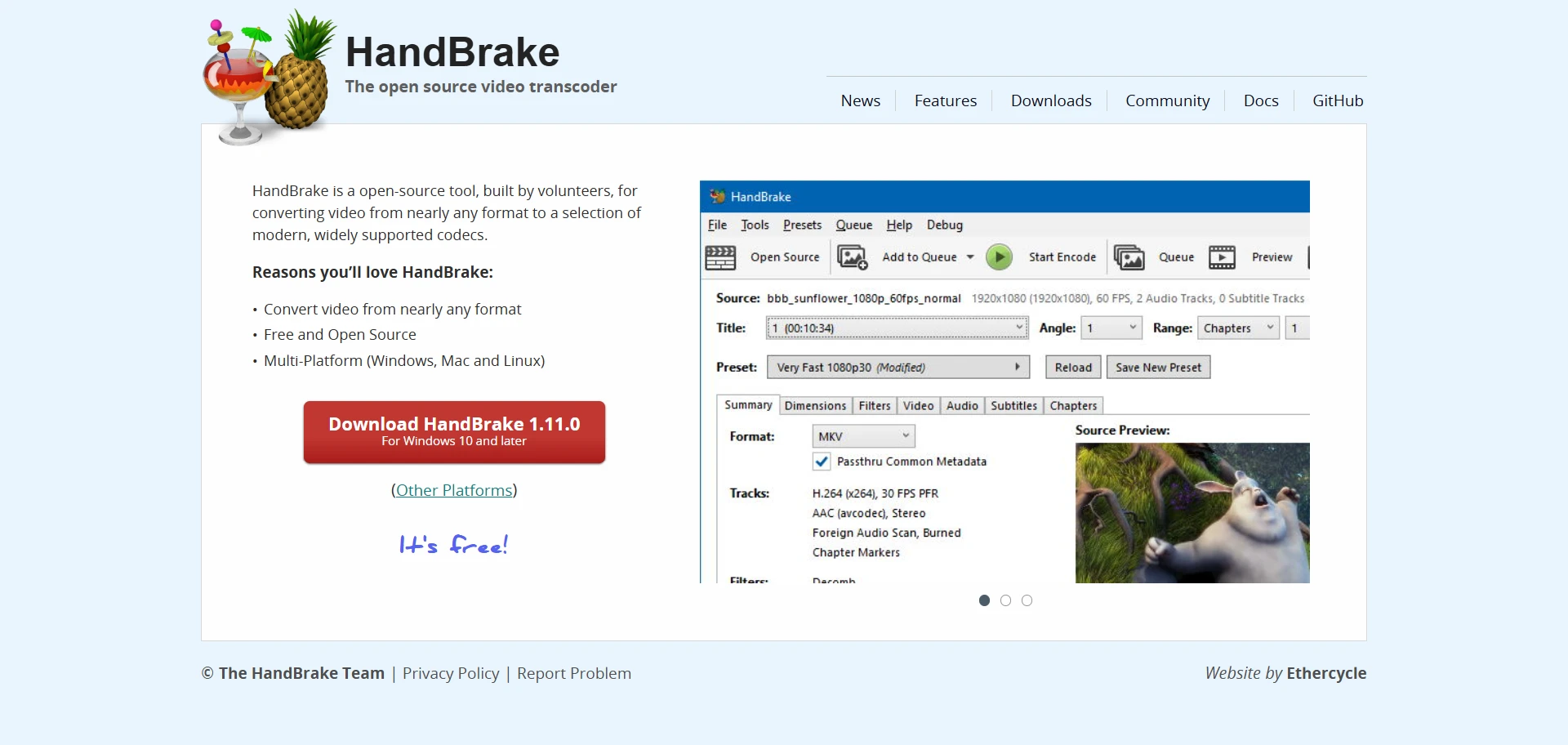Open the Other Platforms link

[454, 490]
